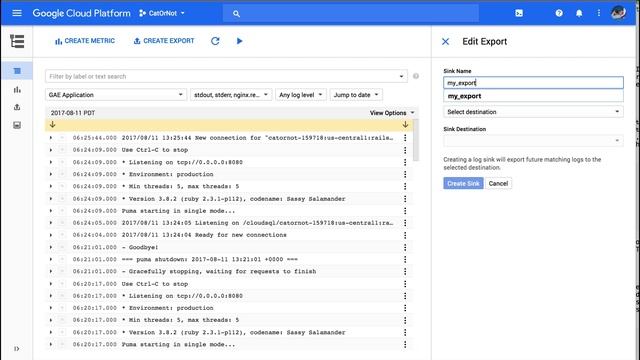Start streaming logs with play icon
The height and width of the screenshot is (360, 640).
tap(240, 41)
